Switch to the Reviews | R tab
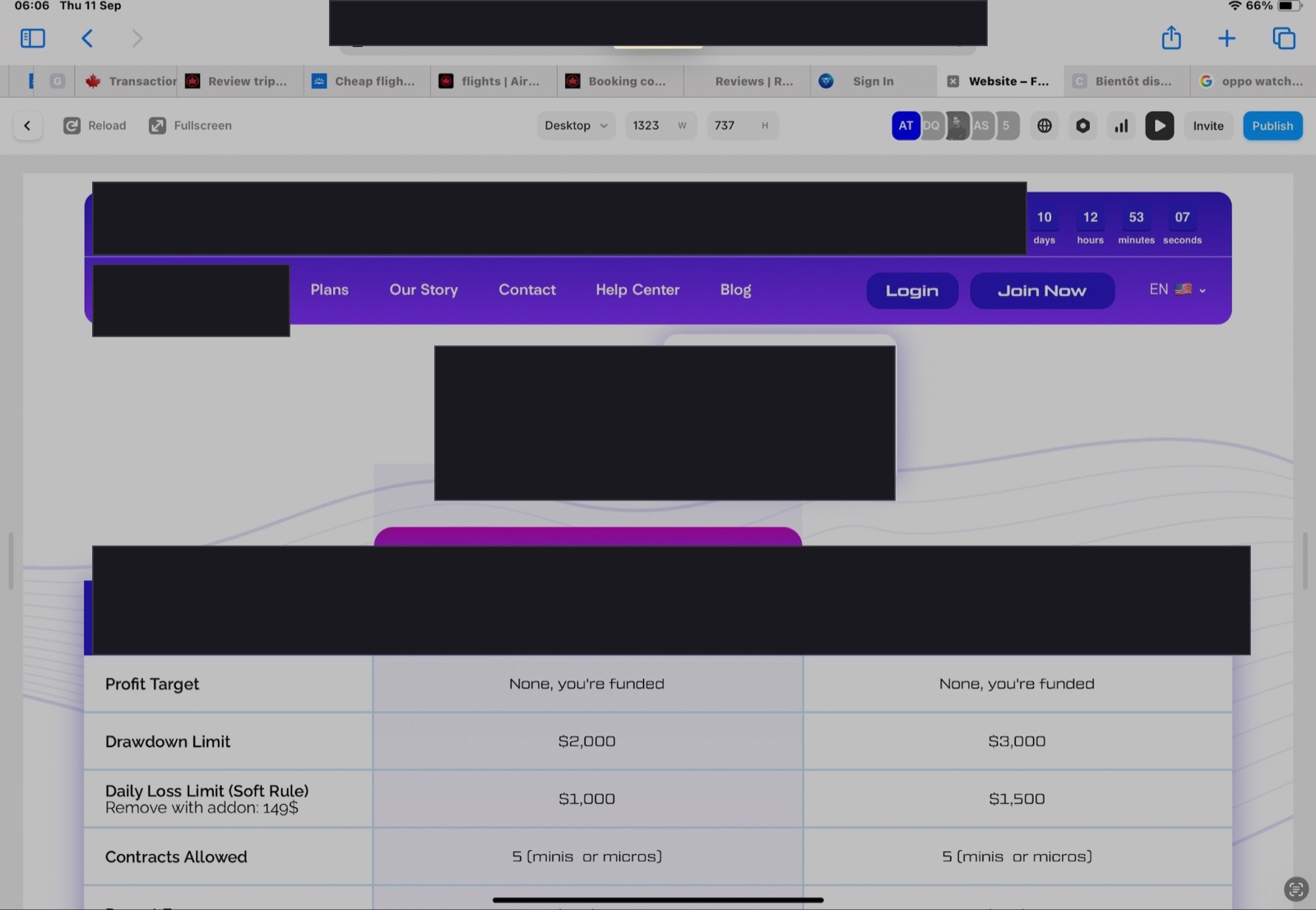Viewport: 1316px width, 910px height. coord(747,81)
